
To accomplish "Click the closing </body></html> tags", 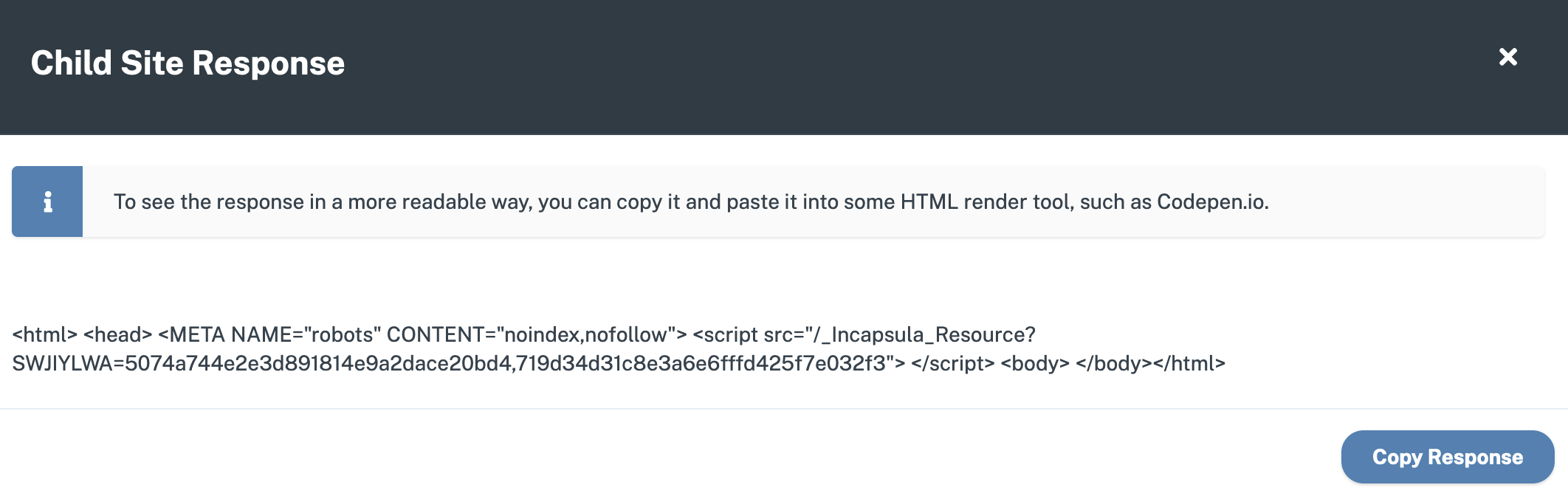I will coord(1150,363).
